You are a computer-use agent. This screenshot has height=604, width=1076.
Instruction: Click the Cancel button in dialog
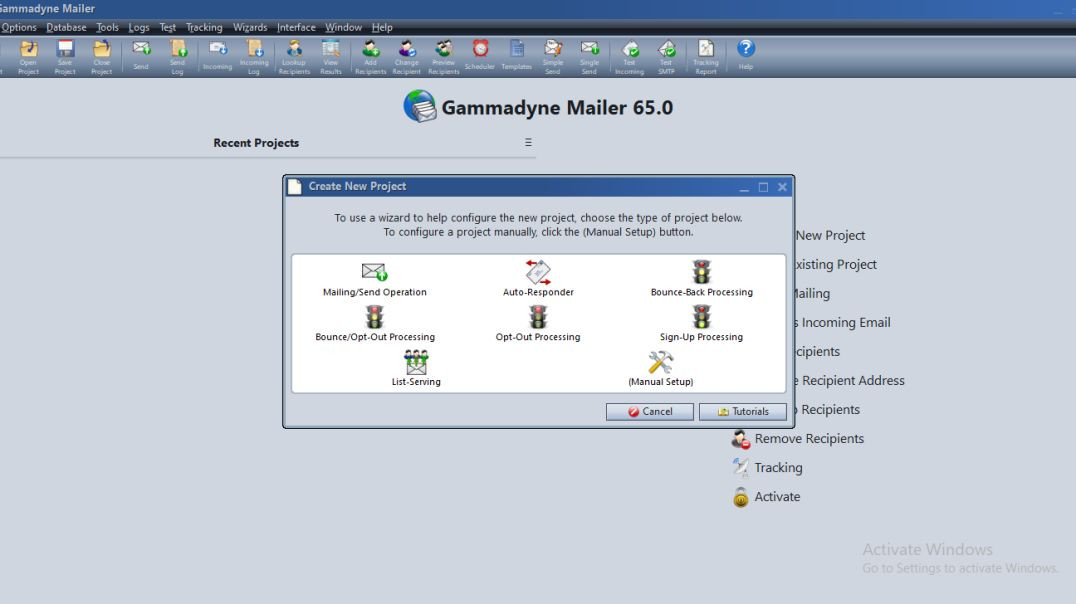coord(649,411)
